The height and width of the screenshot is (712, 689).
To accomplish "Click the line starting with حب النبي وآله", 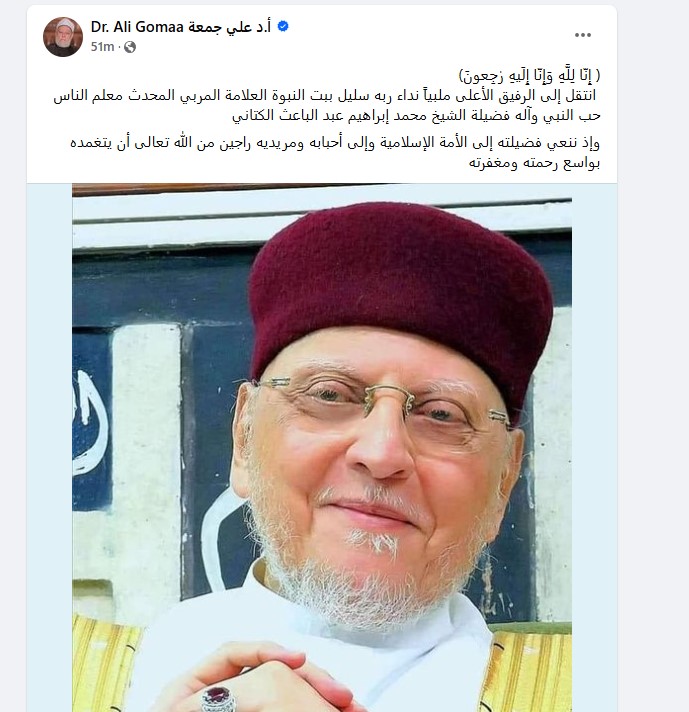I will coord(416,115).
